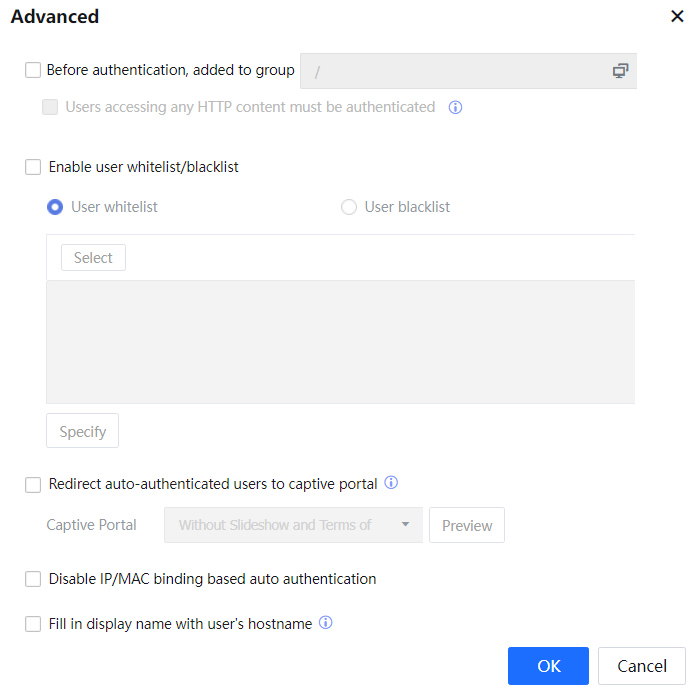Click info icon beside HTTP content authentication

455,107
